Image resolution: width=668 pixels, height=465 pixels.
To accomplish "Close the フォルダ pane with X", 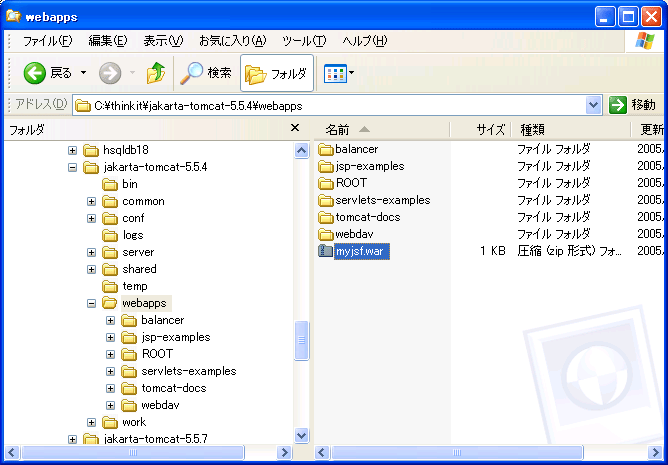I will 295,128.
